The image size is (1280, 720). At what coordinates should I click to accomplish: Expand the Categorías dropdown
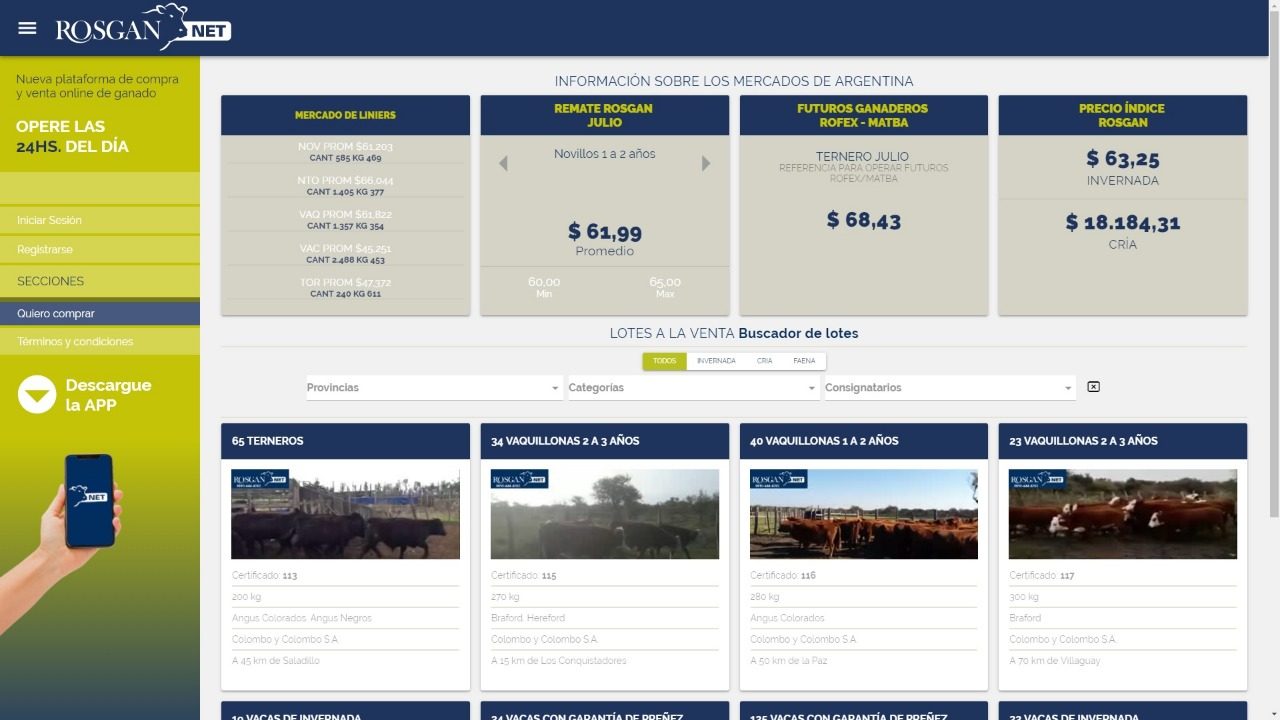[693, 388]
